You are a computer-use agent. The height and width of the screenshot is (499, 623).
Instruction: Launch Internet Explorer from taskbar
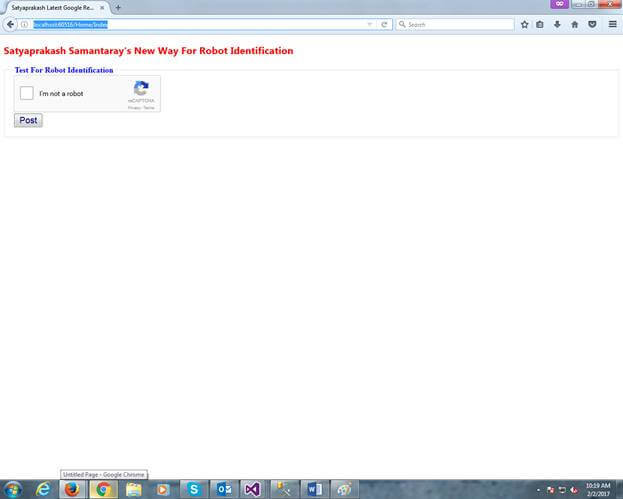43,489
